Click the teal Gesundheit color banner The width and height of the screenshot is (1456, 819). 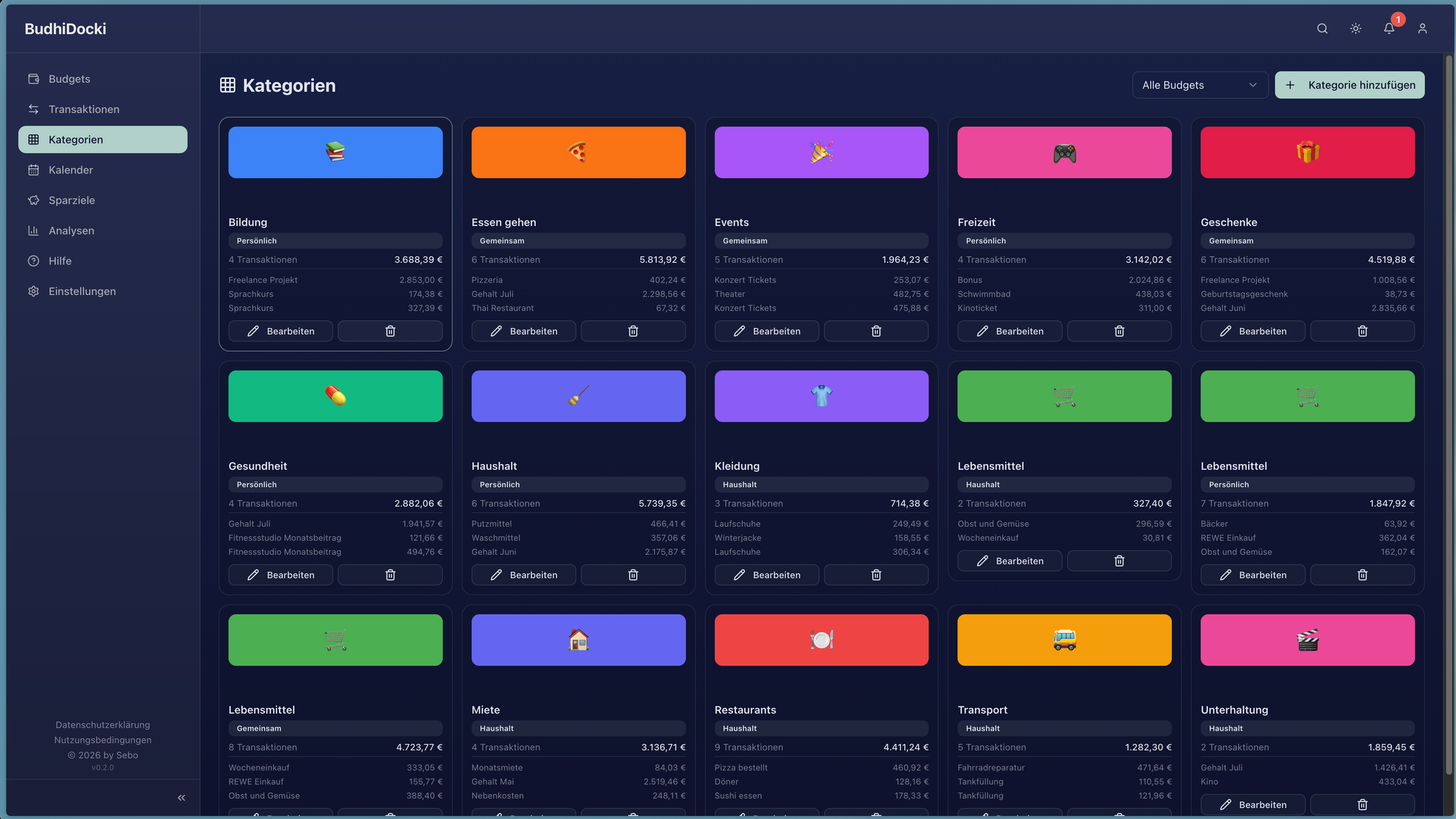(336, 396)
